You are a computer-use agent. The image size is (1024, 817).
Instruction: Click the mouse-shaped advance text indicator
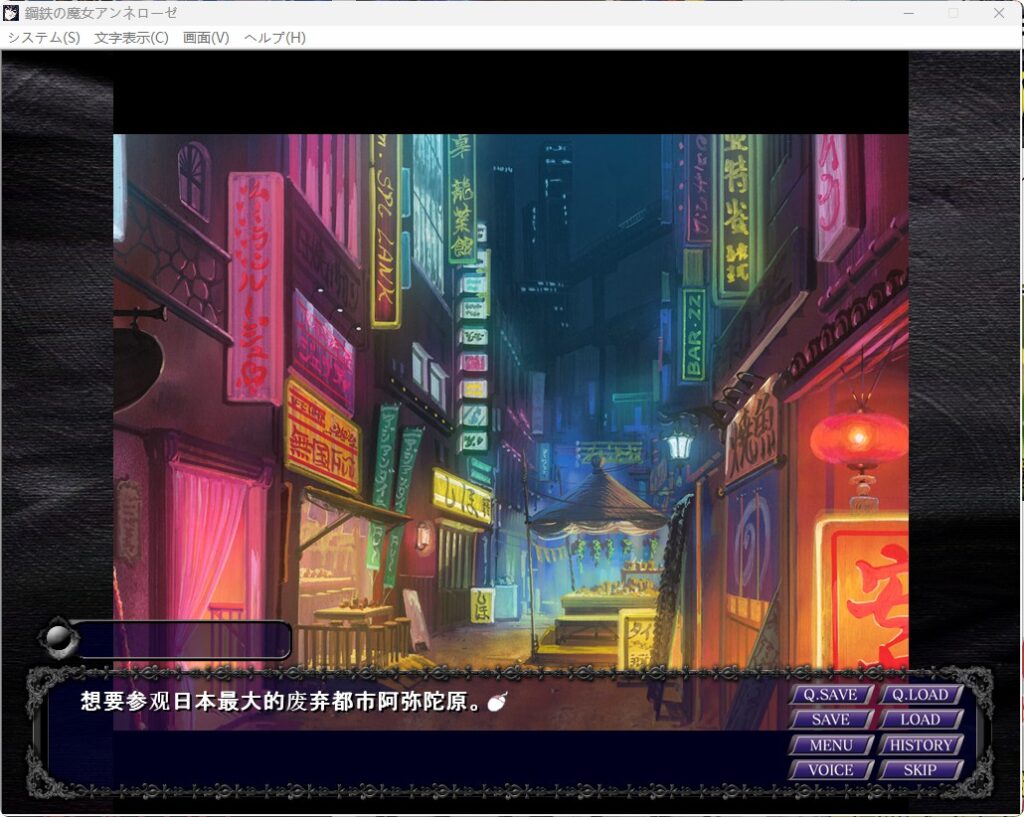coord(498,703)
